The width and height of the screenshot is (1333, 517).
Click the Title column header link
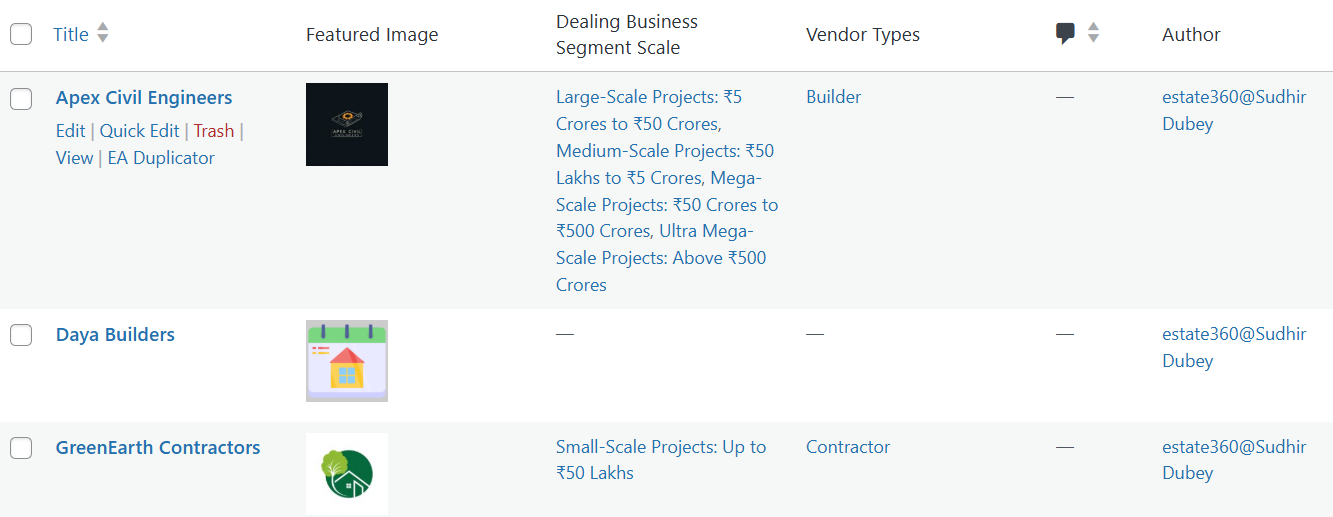pos(71,34)
